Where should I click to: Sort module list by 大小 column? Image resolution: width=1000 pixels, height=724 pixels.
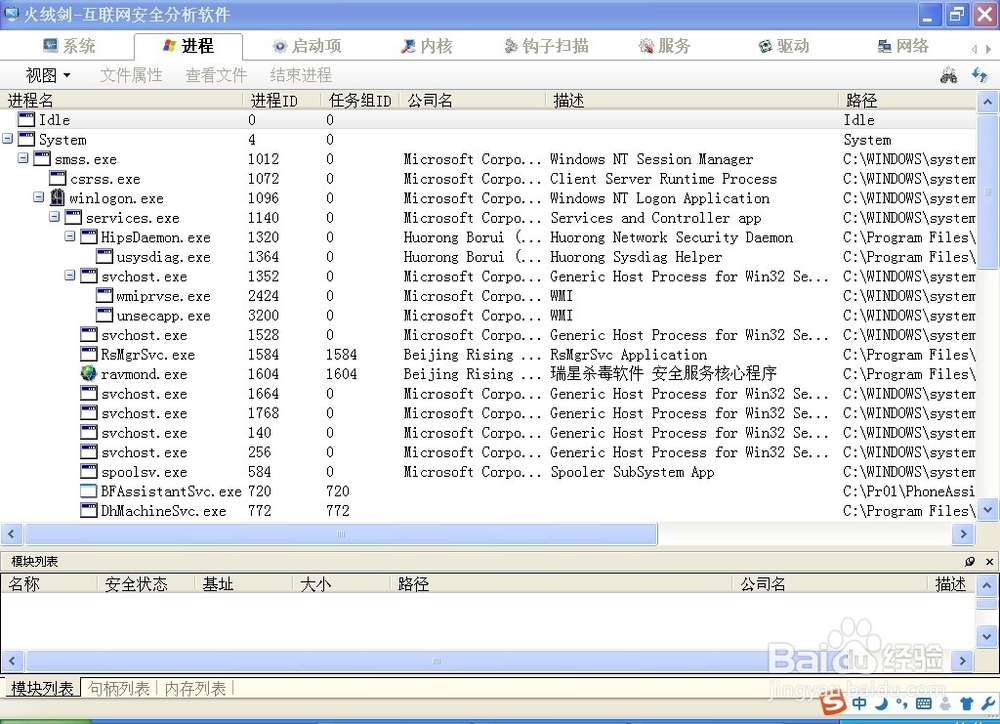341,584
